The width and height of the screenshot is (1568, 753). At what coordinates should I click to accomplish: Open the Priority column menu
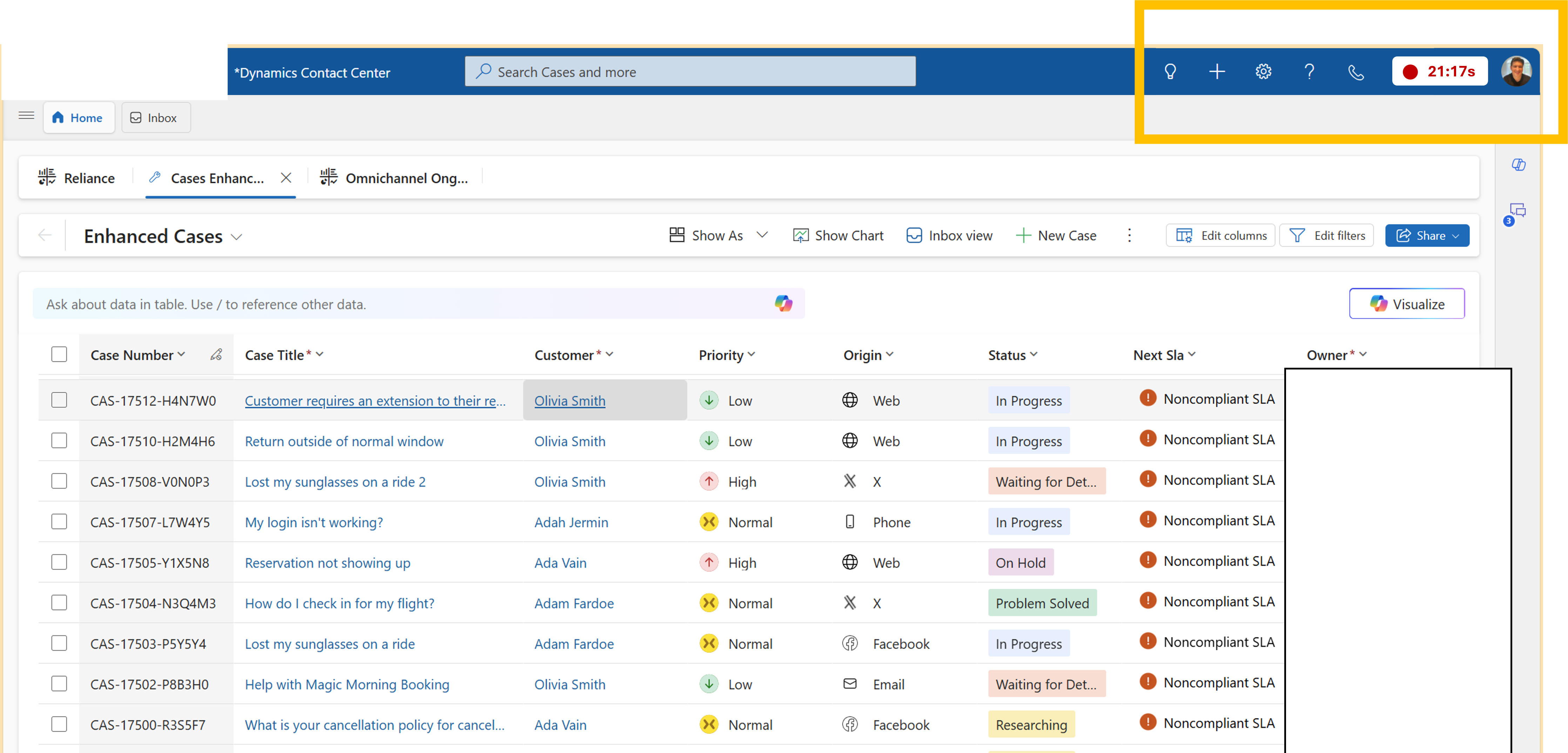tap(751, 354)
